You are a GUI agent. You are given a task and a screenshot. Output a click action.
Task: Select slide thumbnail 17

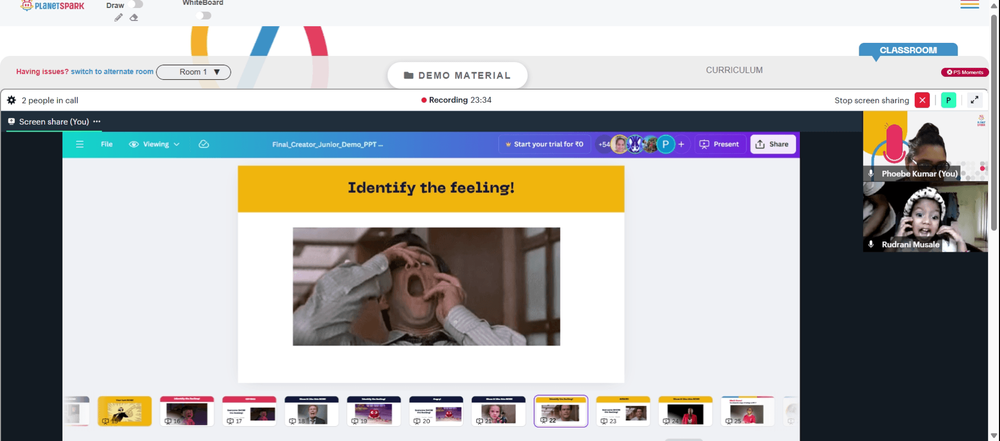point(249,411)
